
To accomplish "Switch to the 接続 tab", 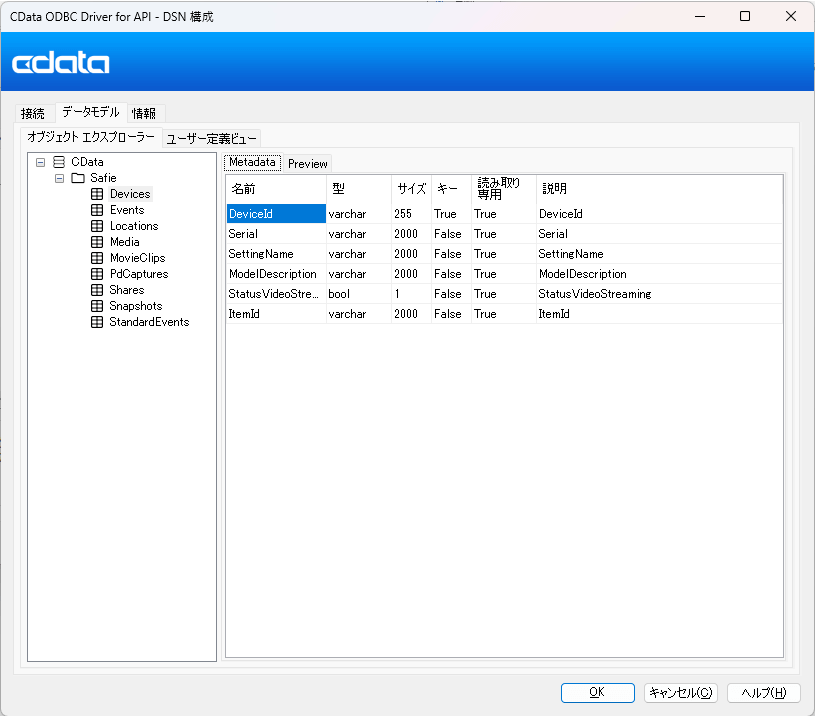I will (x=32, y=113).
